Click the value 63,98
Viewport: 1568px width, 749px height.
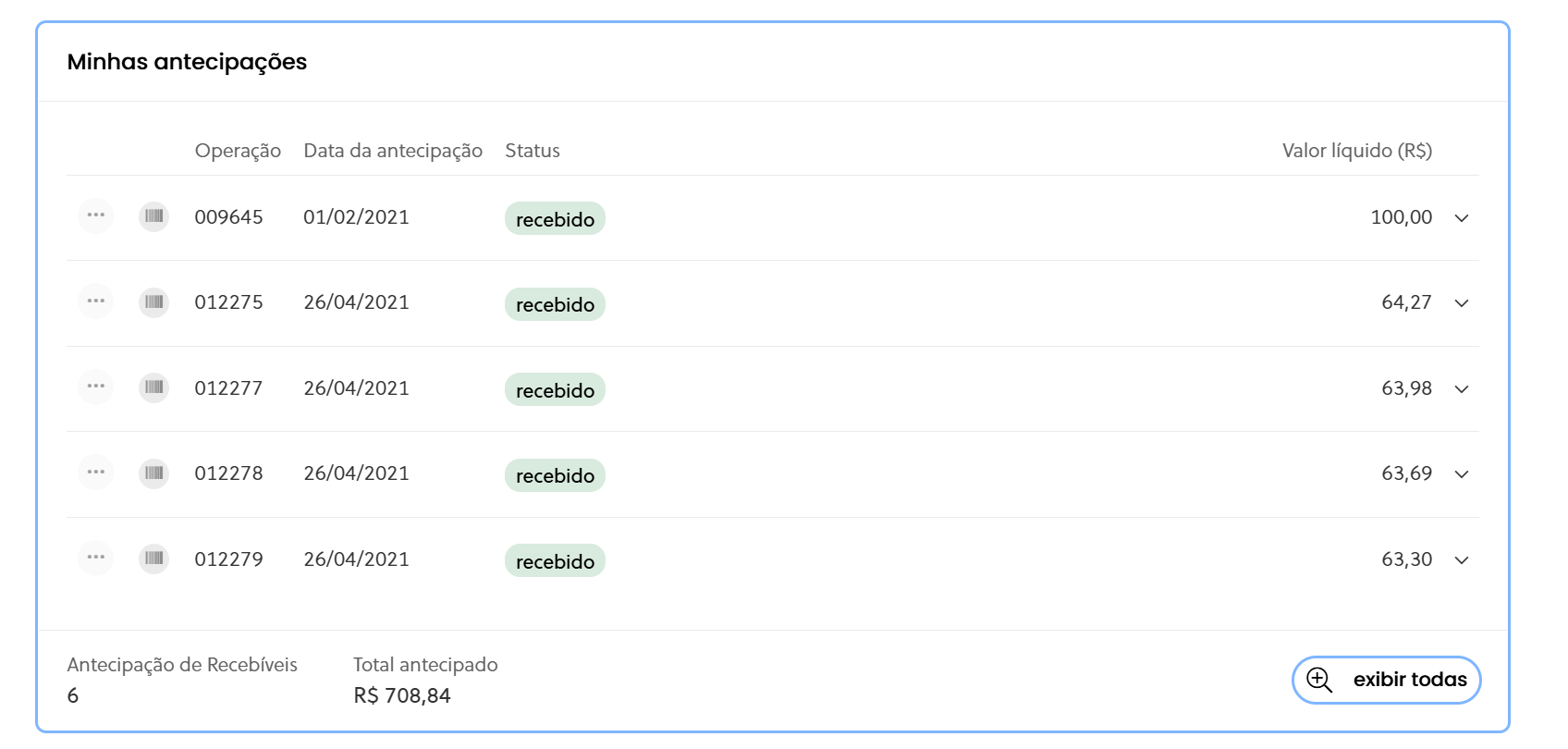pos(1406,388)
